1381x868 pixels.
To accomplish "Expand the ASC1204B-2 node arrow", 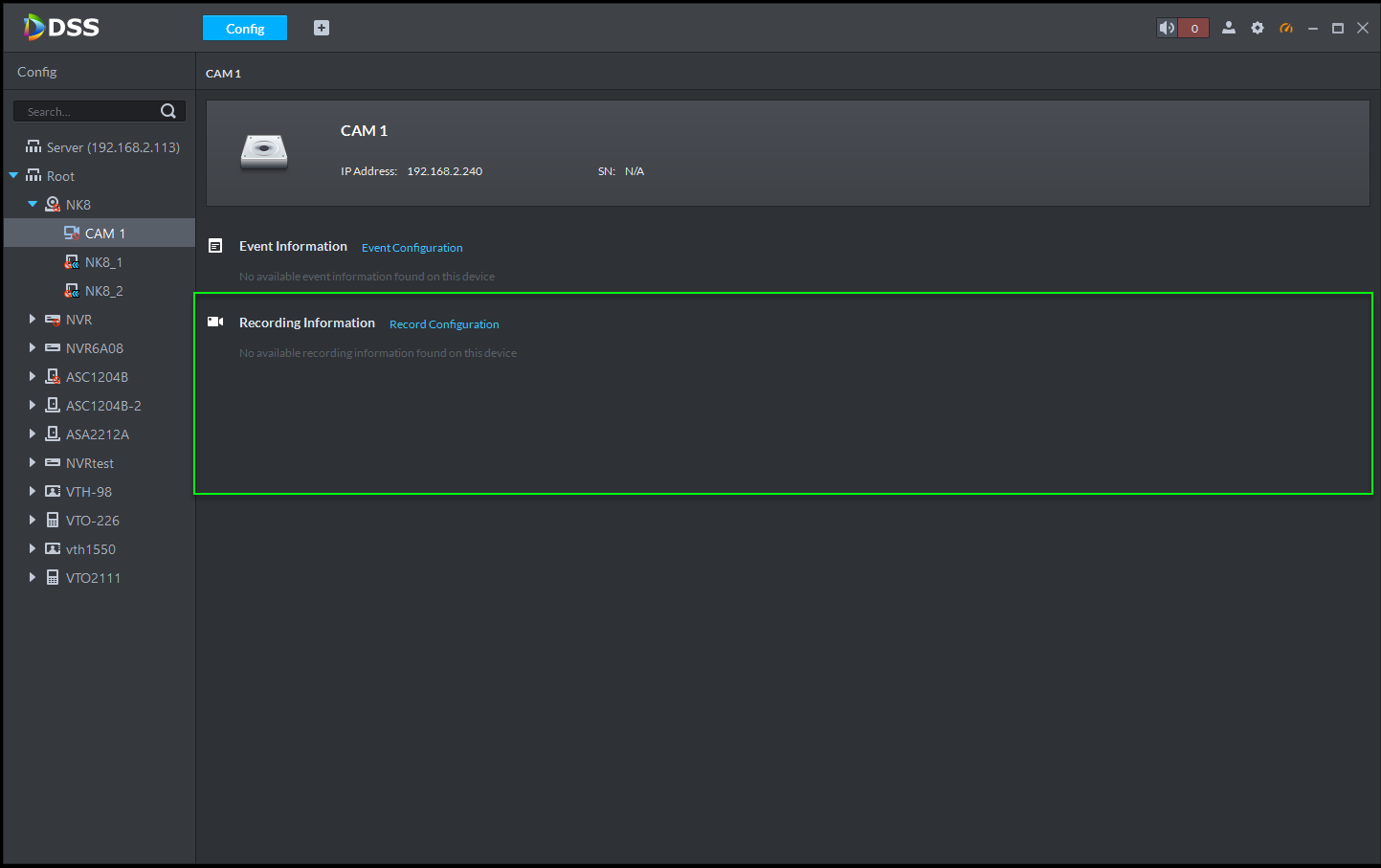I will pos(33,405).
